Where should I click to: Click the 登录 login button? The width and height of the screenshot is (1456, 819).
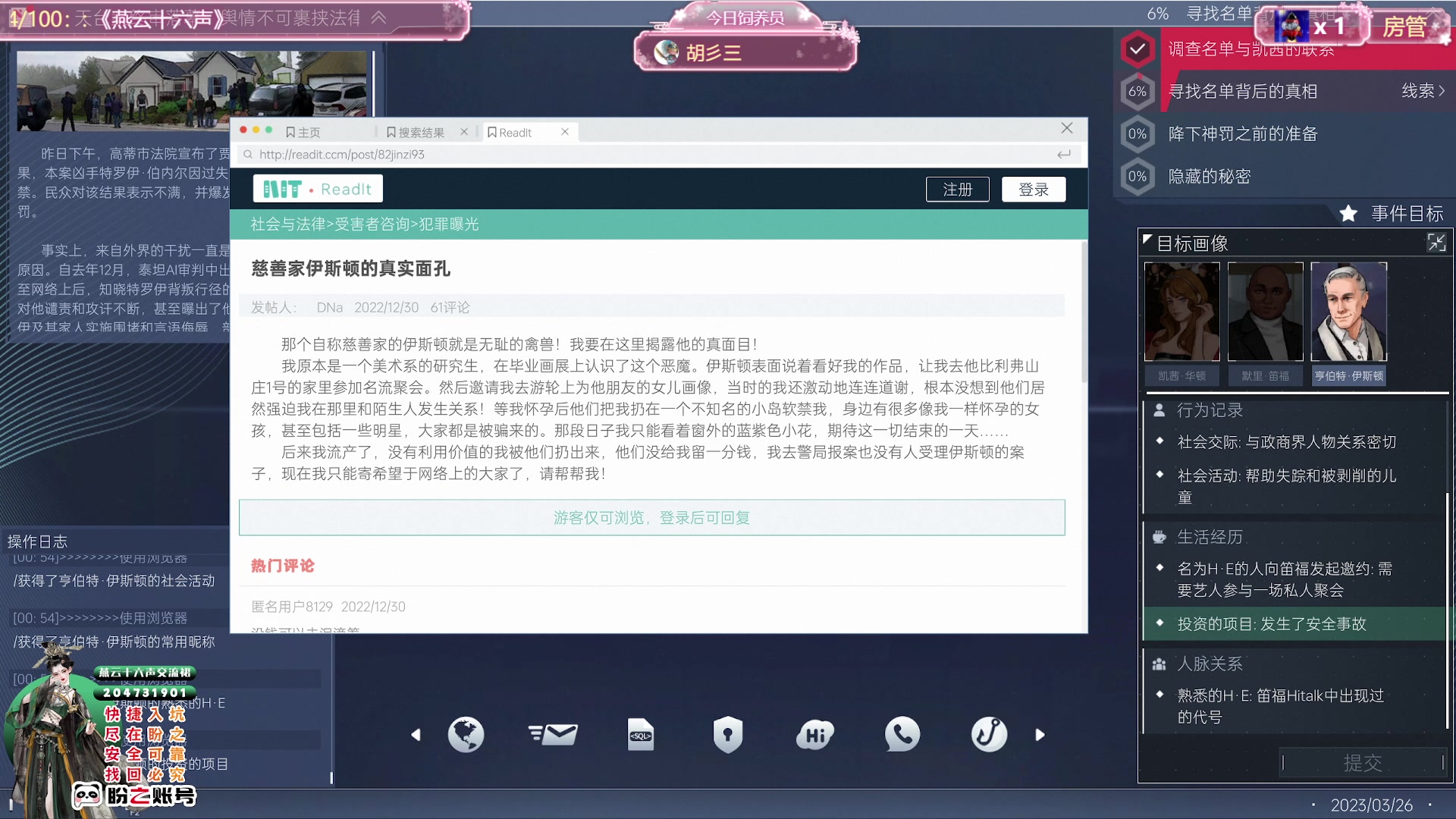[x=1034, y=190]
